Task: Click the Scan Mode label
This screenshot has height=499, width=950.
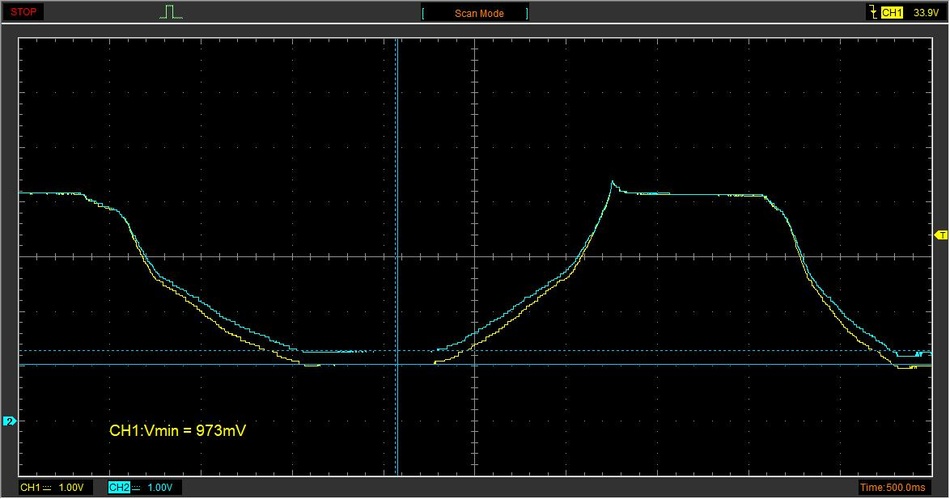Action: [479, 13]
